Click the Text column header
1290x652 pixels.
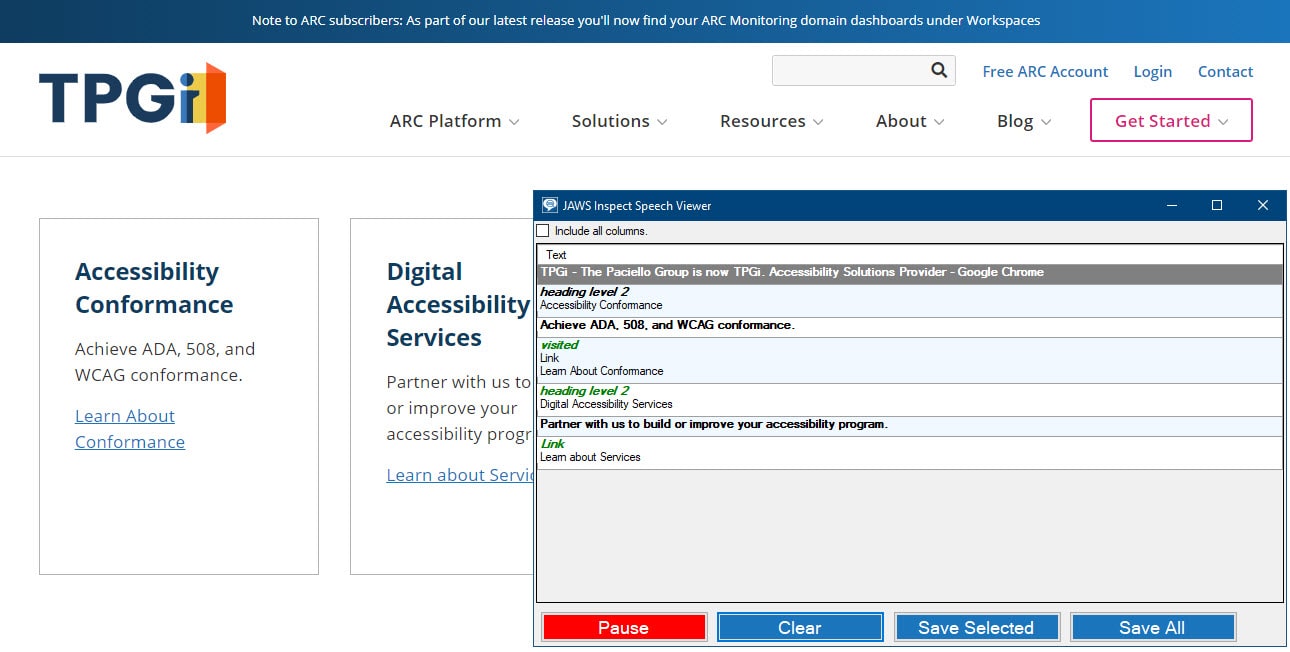point(910,255)
